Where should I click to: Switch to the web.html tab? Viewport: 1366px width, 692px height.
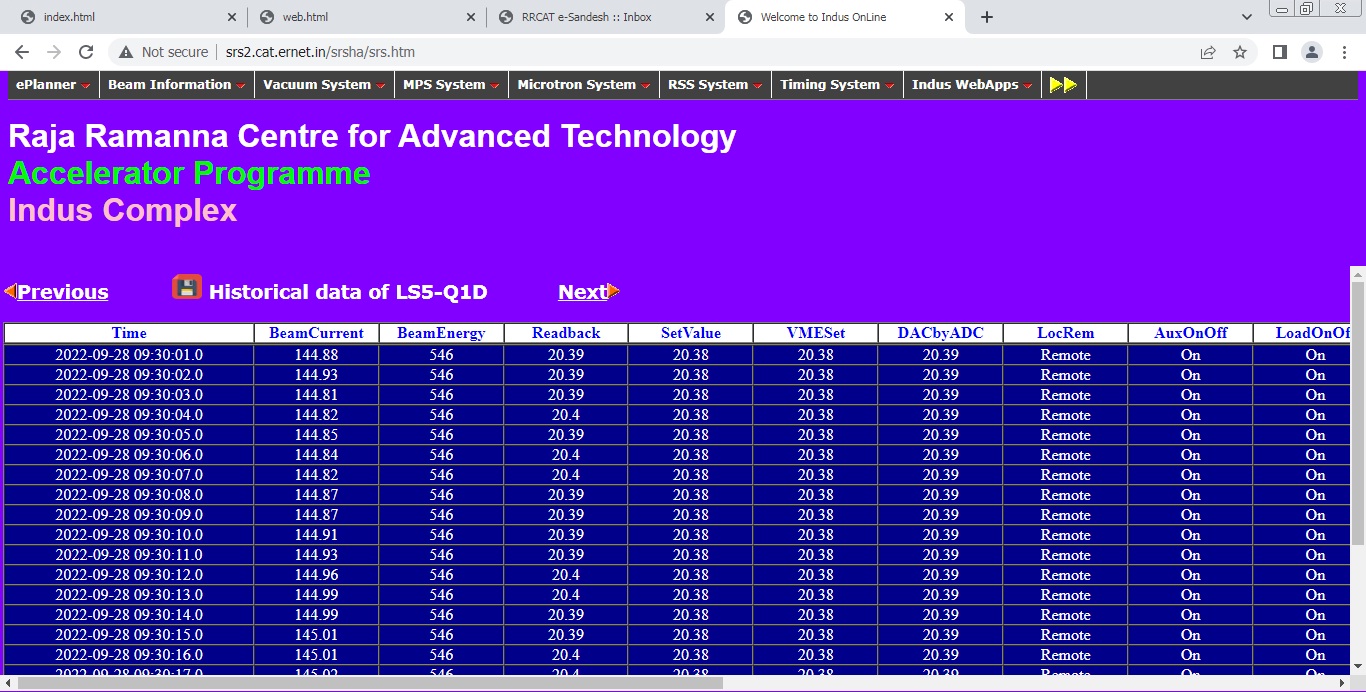pyautogui.click(x=365, y=17)
